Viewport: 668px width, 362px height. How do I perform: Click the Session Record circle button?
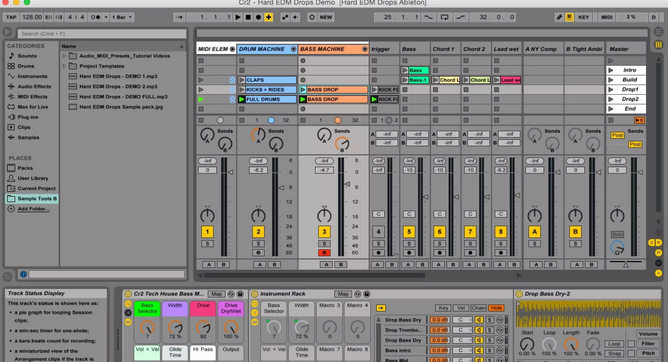pos(312,17)
